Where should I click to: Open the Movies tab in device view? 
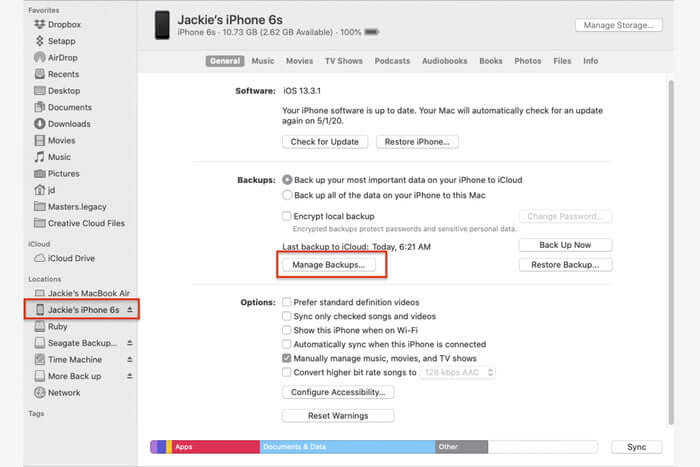[x=300, y=61]
